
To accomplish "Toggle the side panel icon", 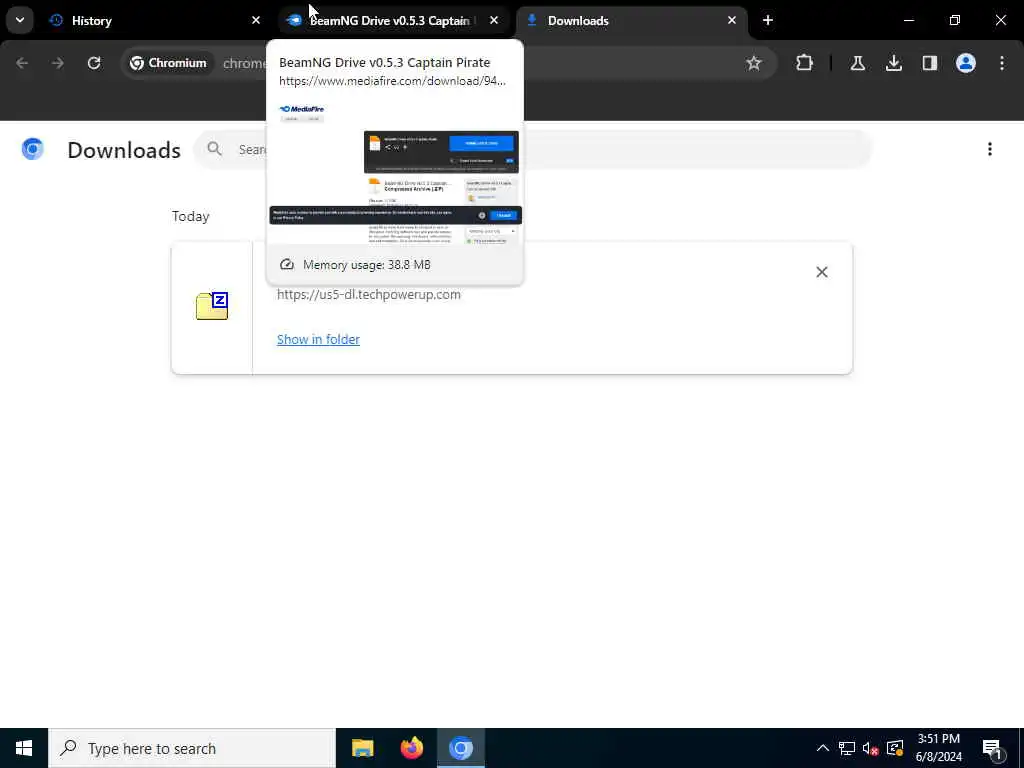I will coord(930,63).
